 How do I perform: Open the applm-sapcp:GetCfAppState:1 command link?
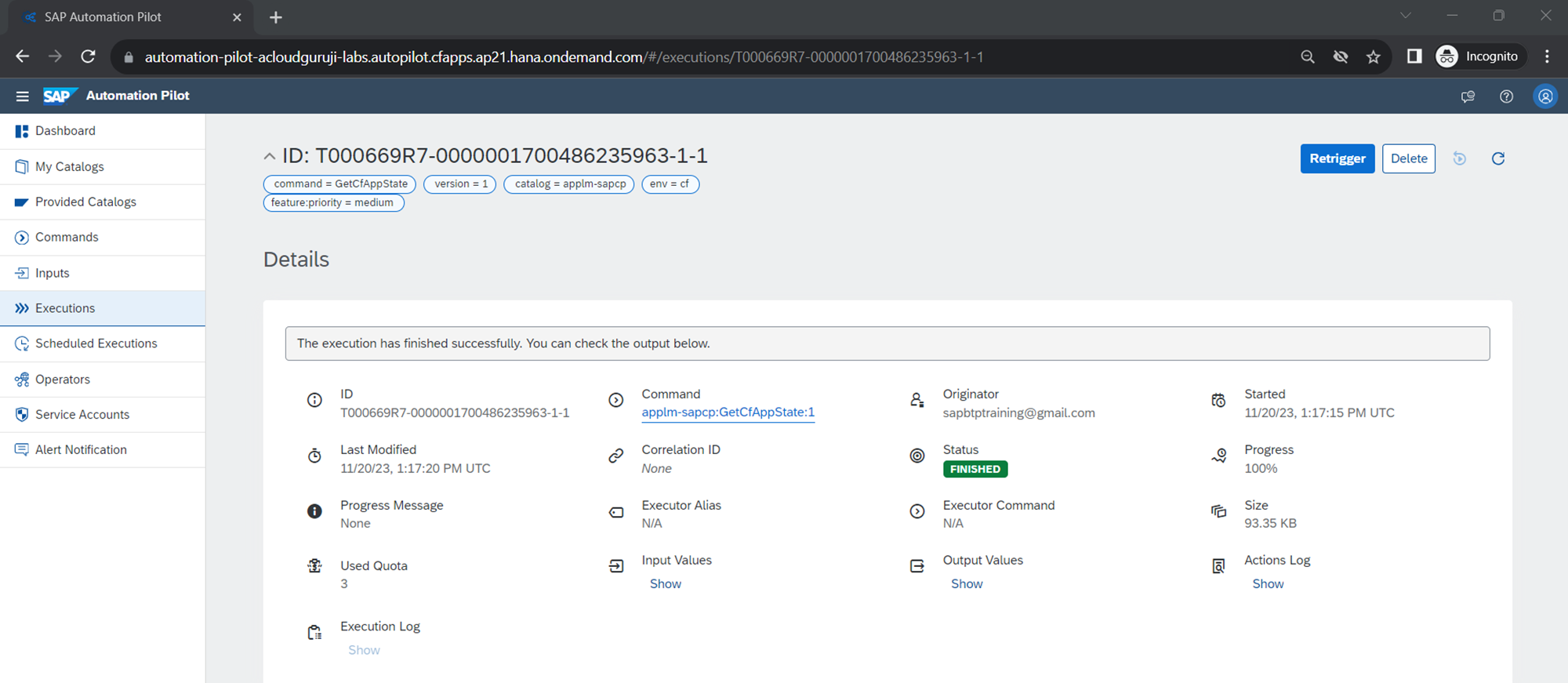tap(728, 412)
